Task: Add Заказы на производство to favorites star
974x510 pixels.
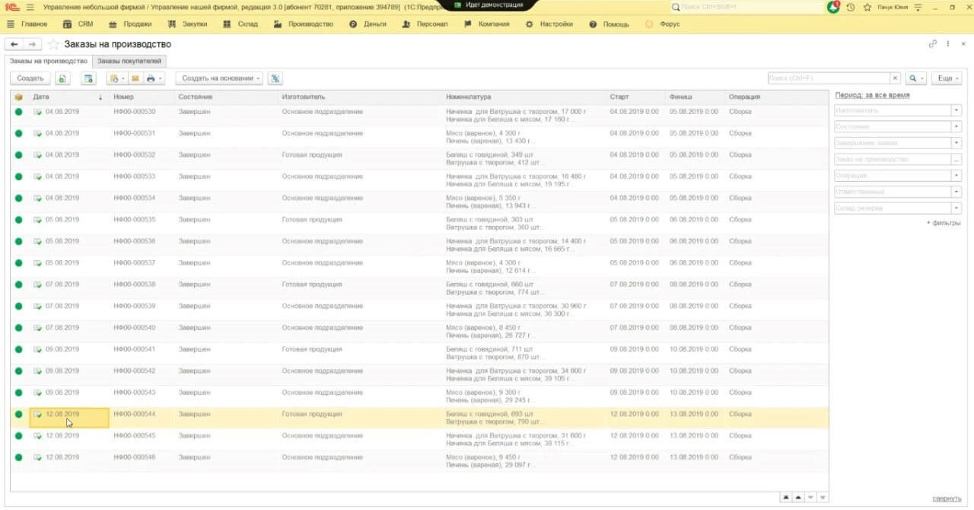Action: point(53,44)
